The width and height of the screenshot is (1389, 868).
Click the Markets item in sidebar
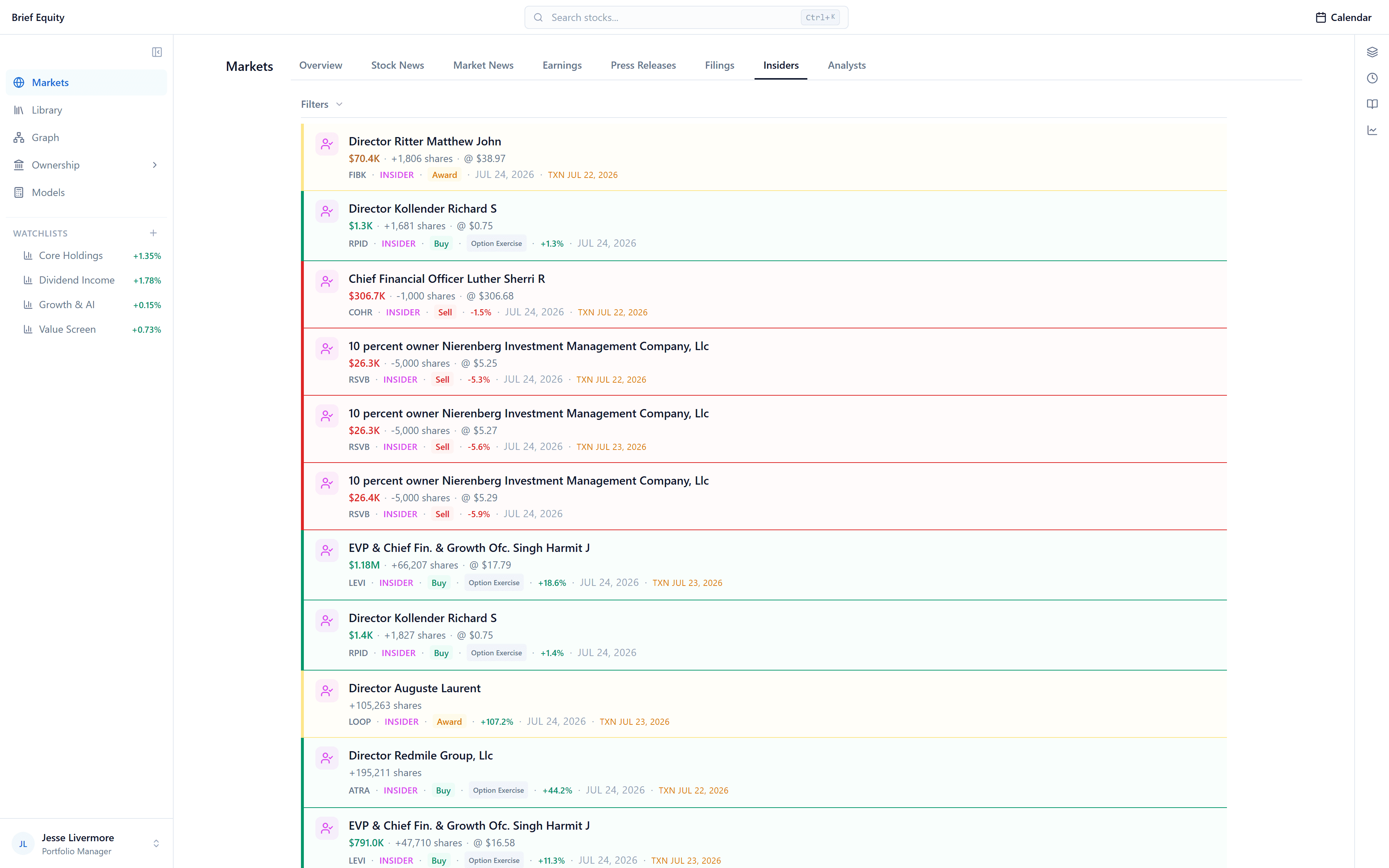(86, 83)
